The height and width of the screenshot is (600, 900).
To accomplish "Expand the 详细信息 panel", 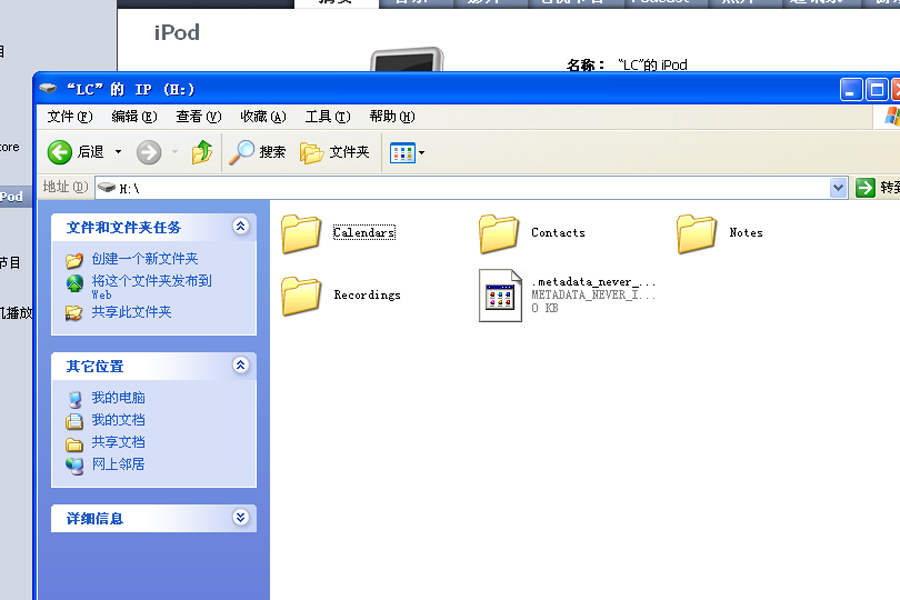I will (240, 517).
